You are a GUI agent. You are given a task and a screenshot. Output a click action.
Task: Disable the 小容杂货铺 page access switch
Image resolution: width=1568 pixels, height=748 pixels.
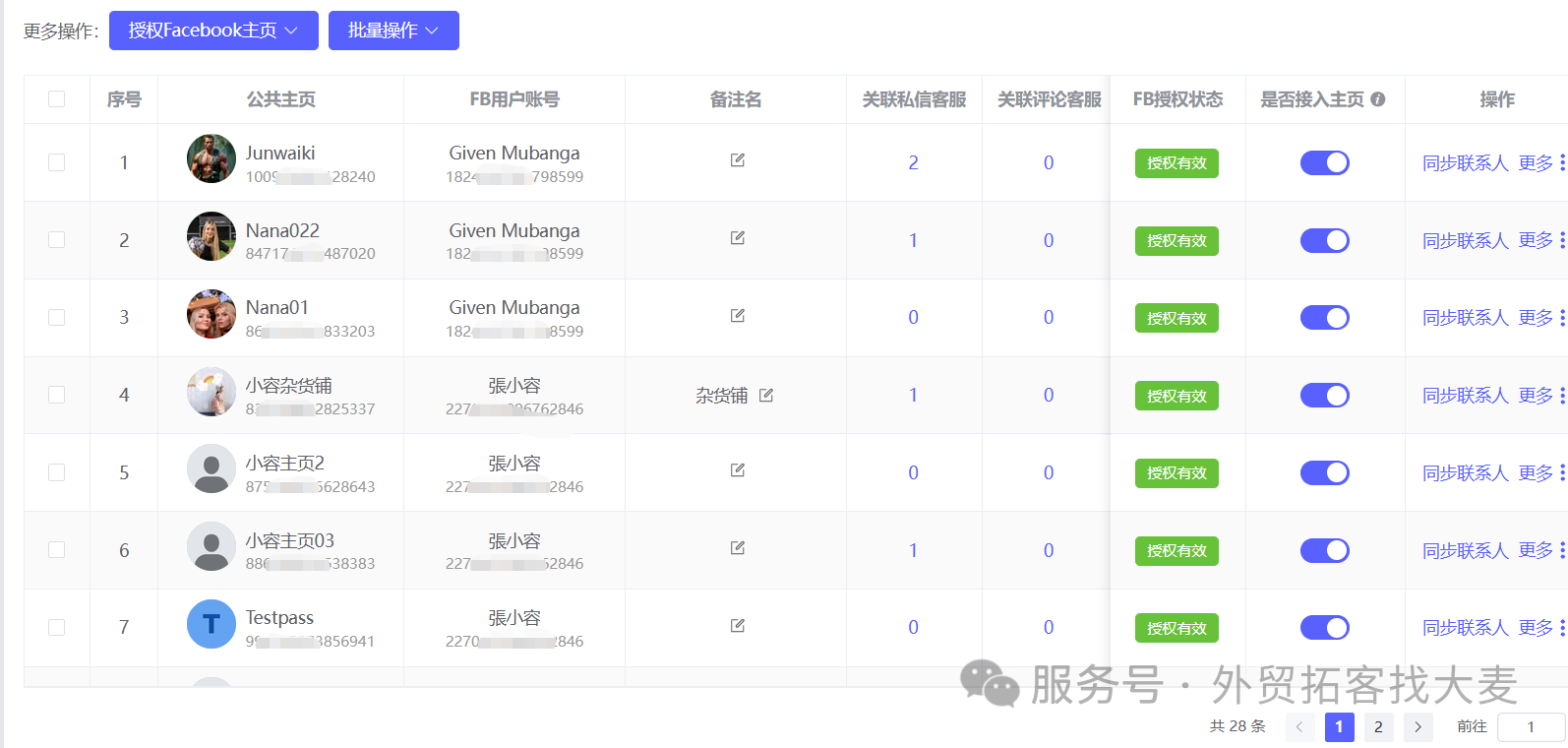tap(1324, 396)
